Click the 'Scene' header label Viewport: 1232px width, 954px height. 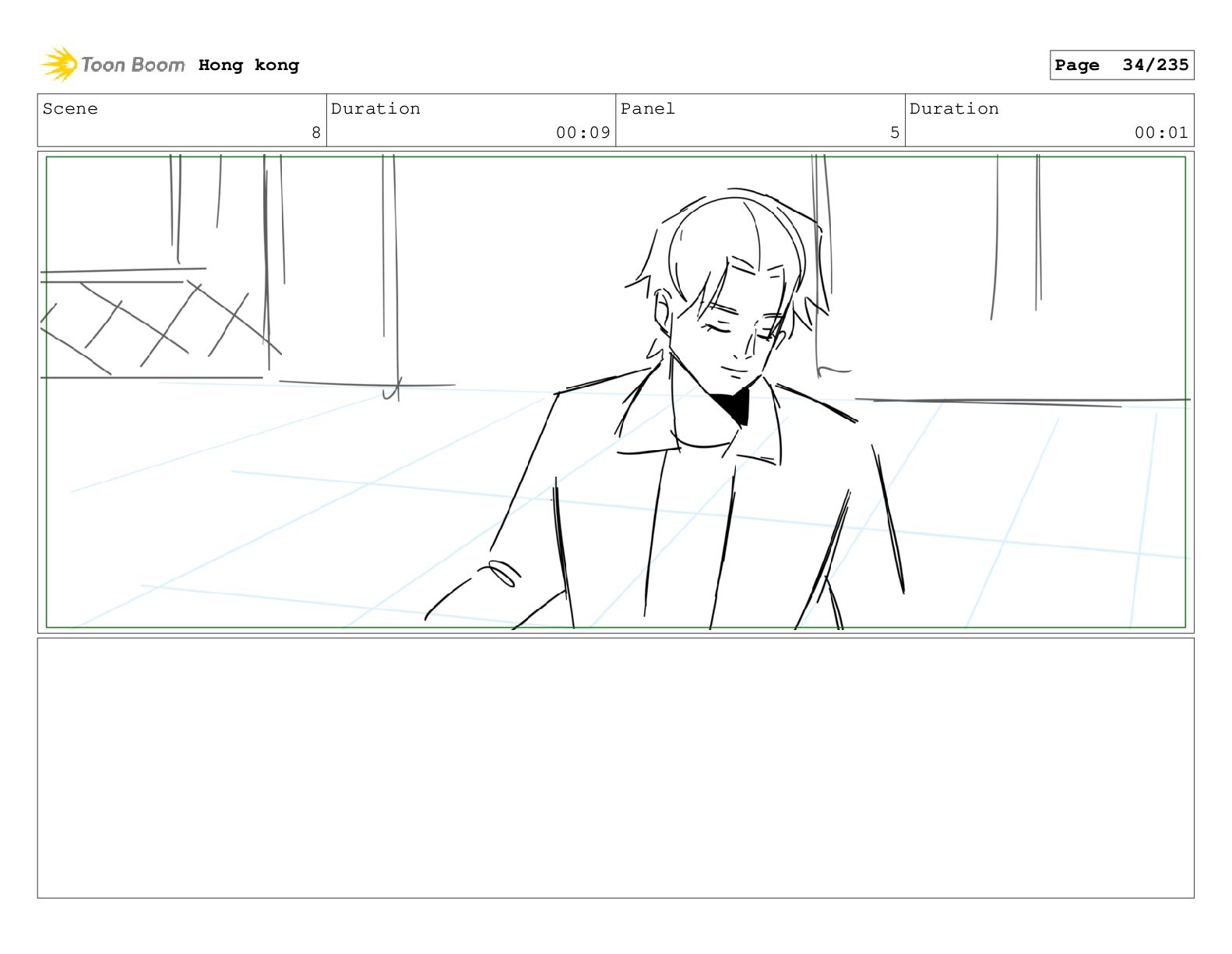pos(70,109)
